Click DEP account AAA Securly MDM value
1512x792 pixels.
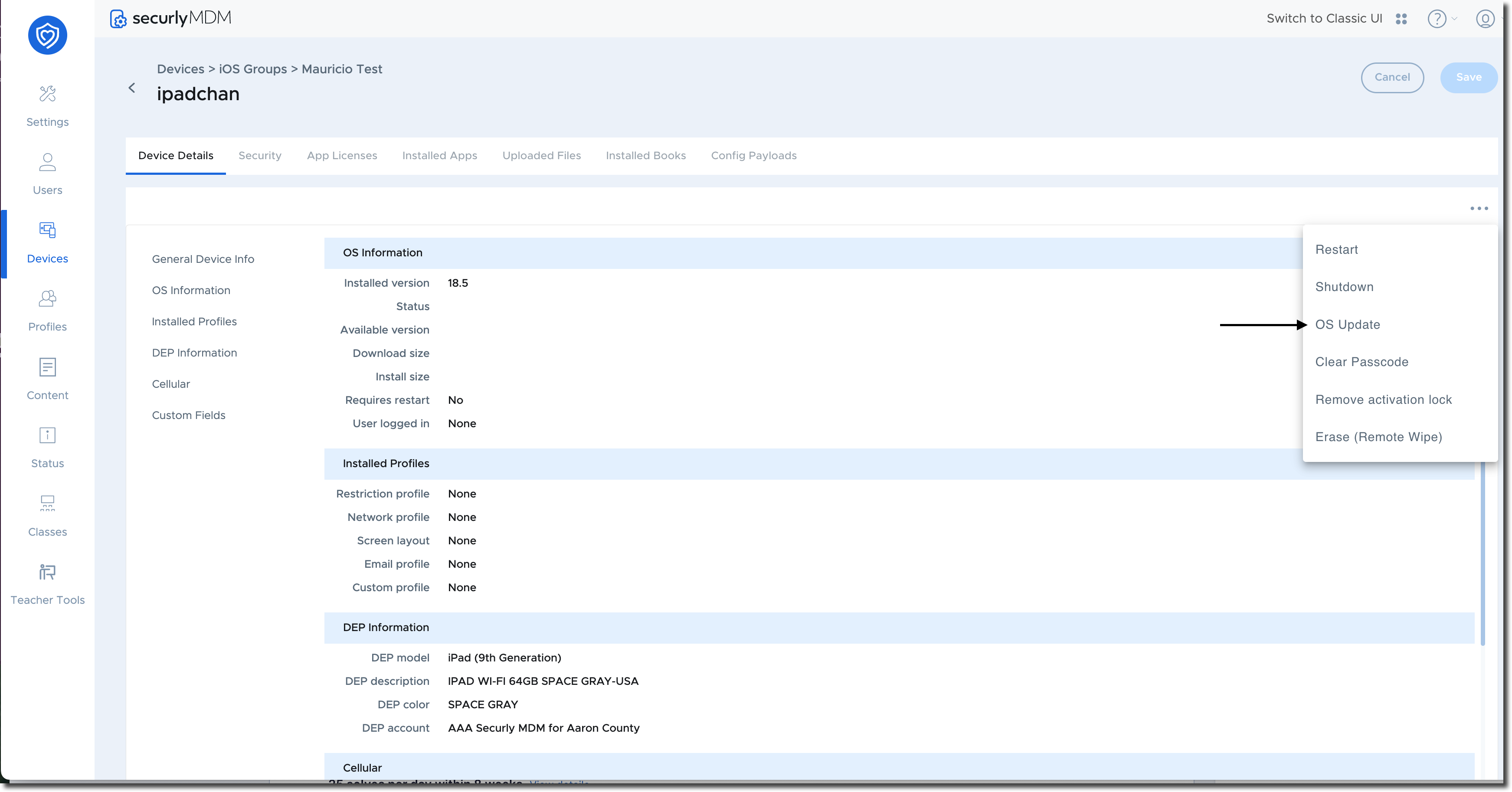(x=543, y=729)
